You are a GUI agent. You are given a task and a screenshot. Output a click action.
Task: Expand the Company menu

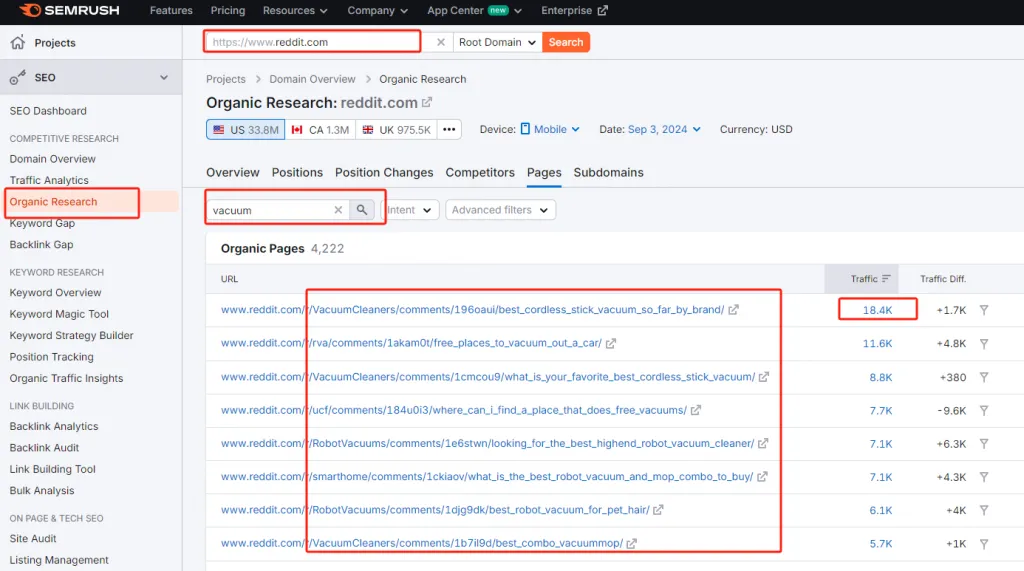click(377, 10)
